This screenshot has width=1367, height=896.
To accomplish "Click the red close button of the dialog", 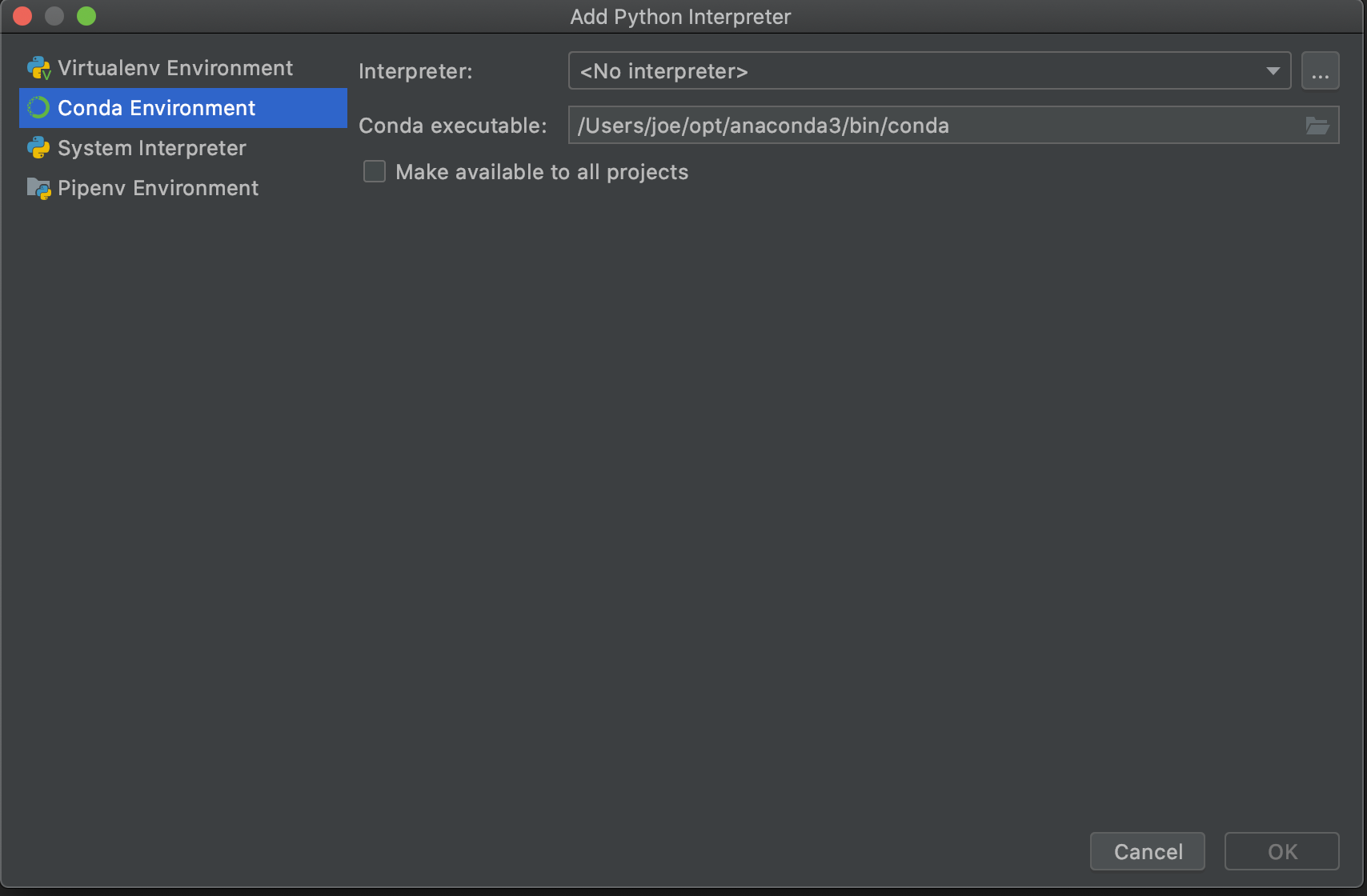I will [22, 15].
